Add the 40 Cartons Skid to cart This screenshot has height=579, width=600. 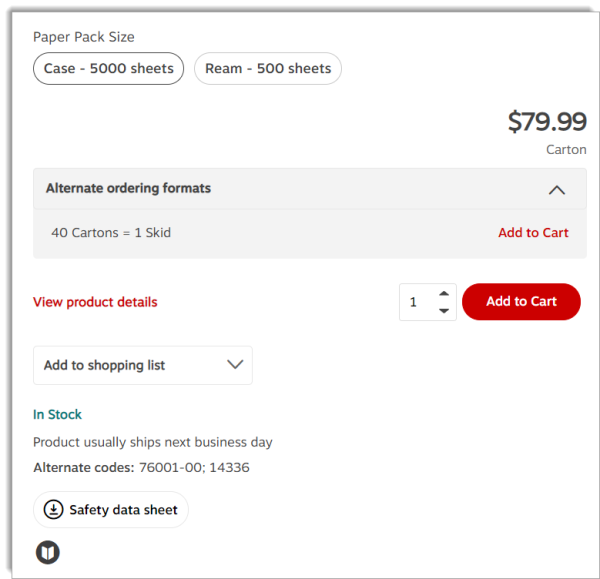pos(533,233)
